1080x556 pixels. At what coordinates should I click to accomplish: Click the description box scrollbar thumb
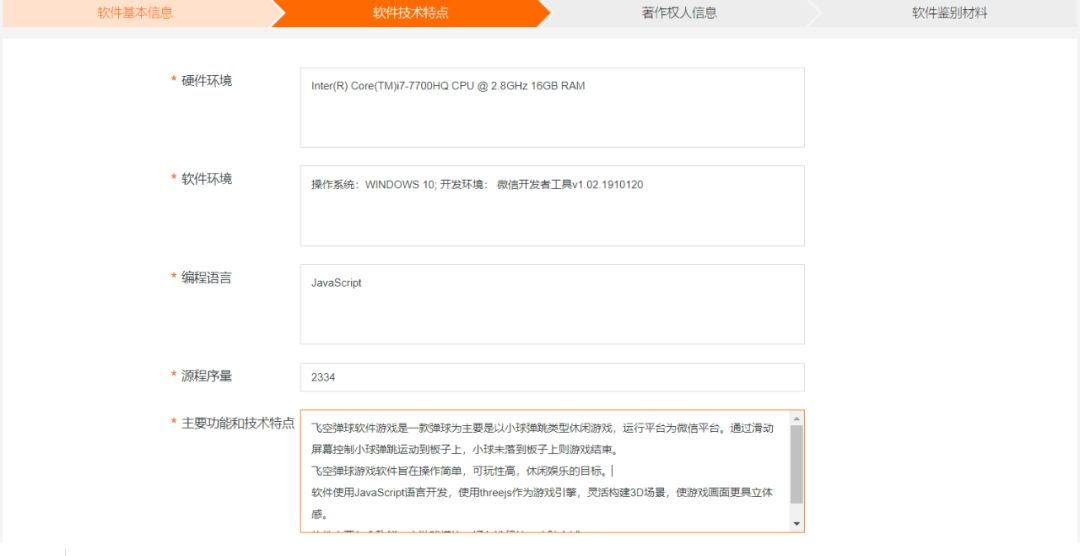pyautogui.click(x=797, y=464)
